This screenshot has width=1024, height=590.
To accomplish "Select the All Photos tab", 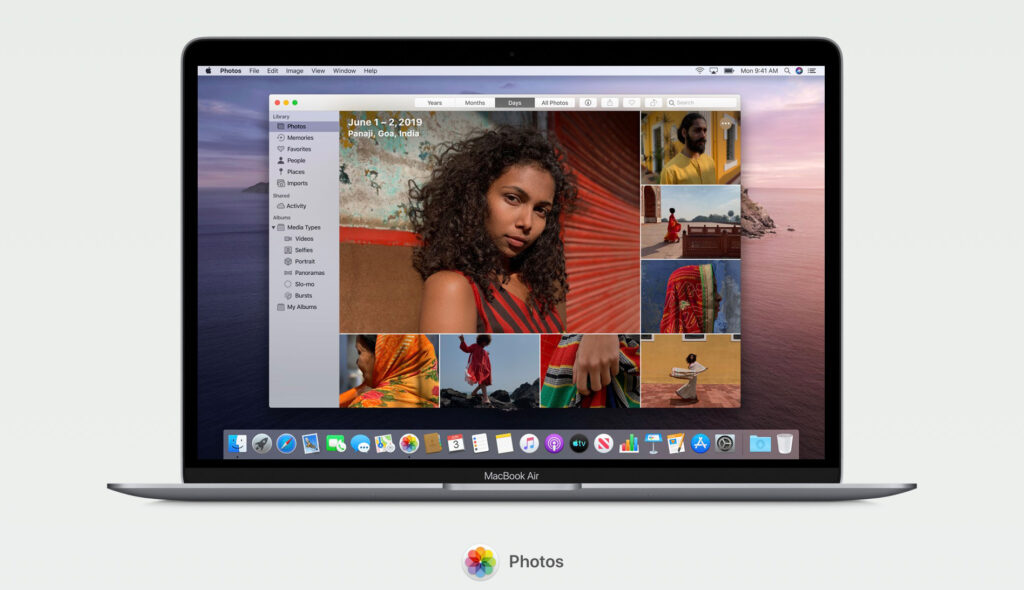I will 554,103.
